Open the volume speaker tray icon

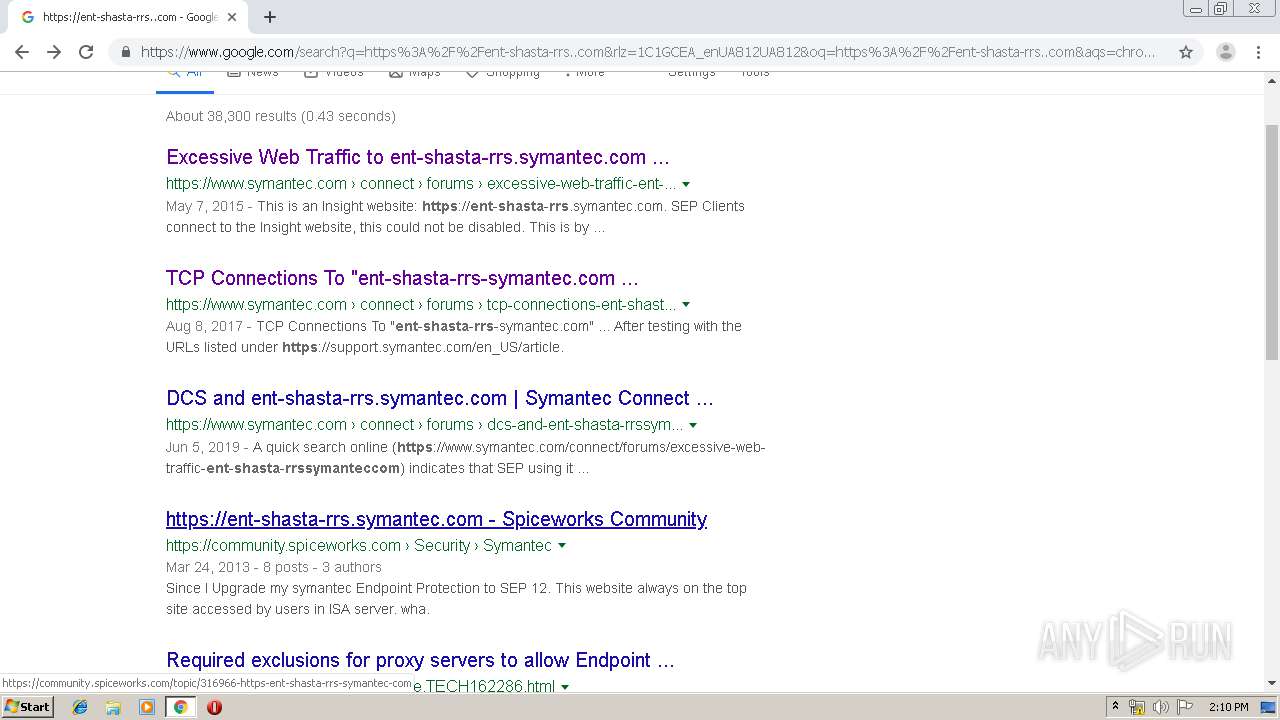1161,707
